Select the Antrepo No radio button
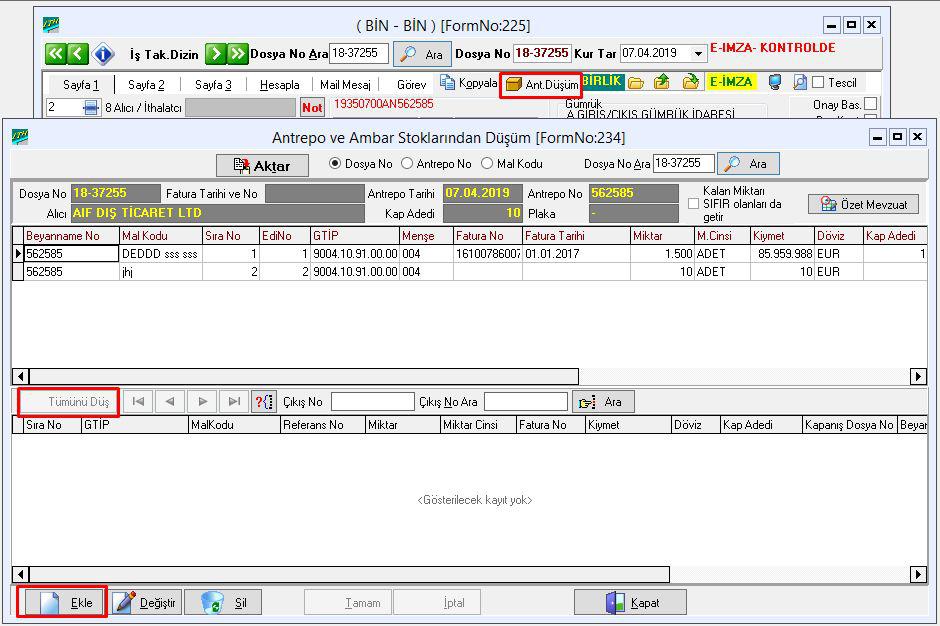Viewport: 940px width, 626px height. (x=407, y=163)
